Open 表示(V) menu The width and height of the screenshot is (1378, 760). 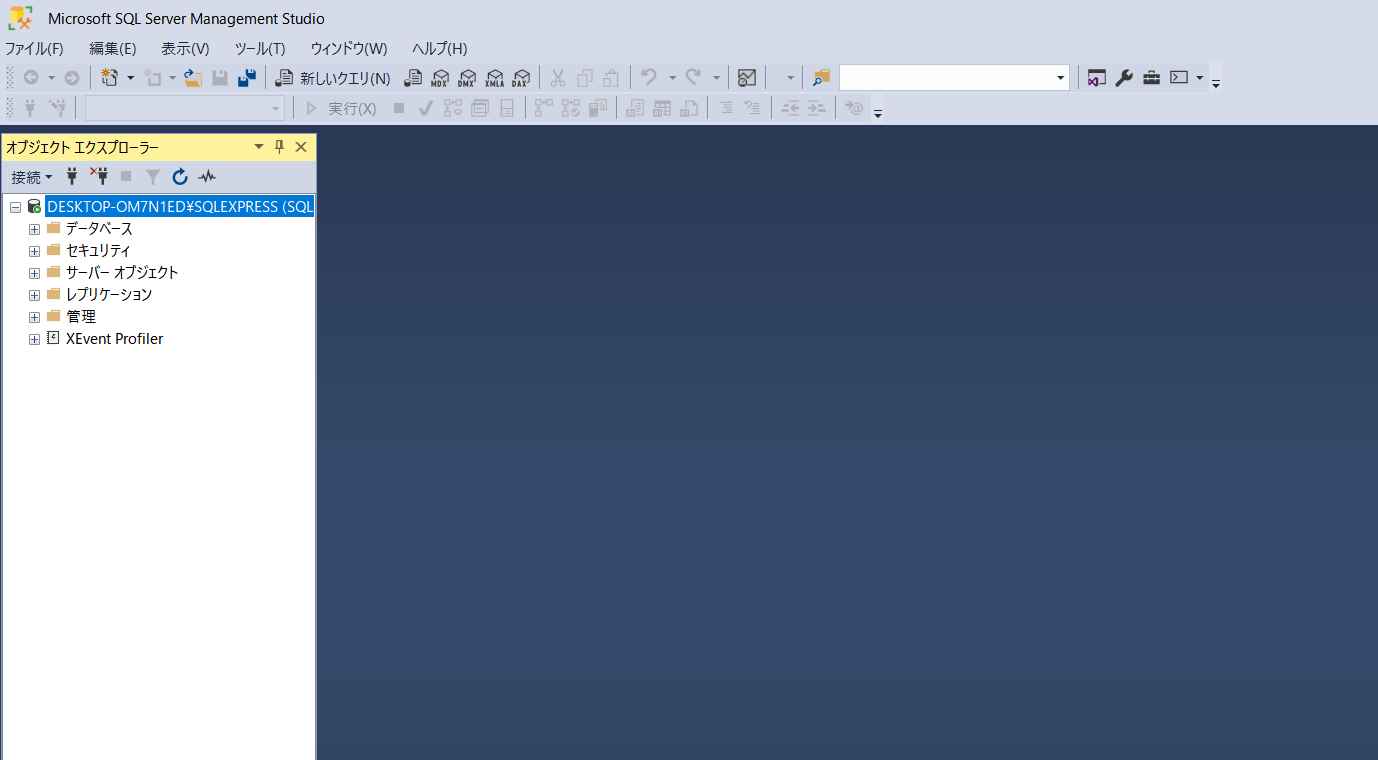pyautogui.click(x=185, y=48)
